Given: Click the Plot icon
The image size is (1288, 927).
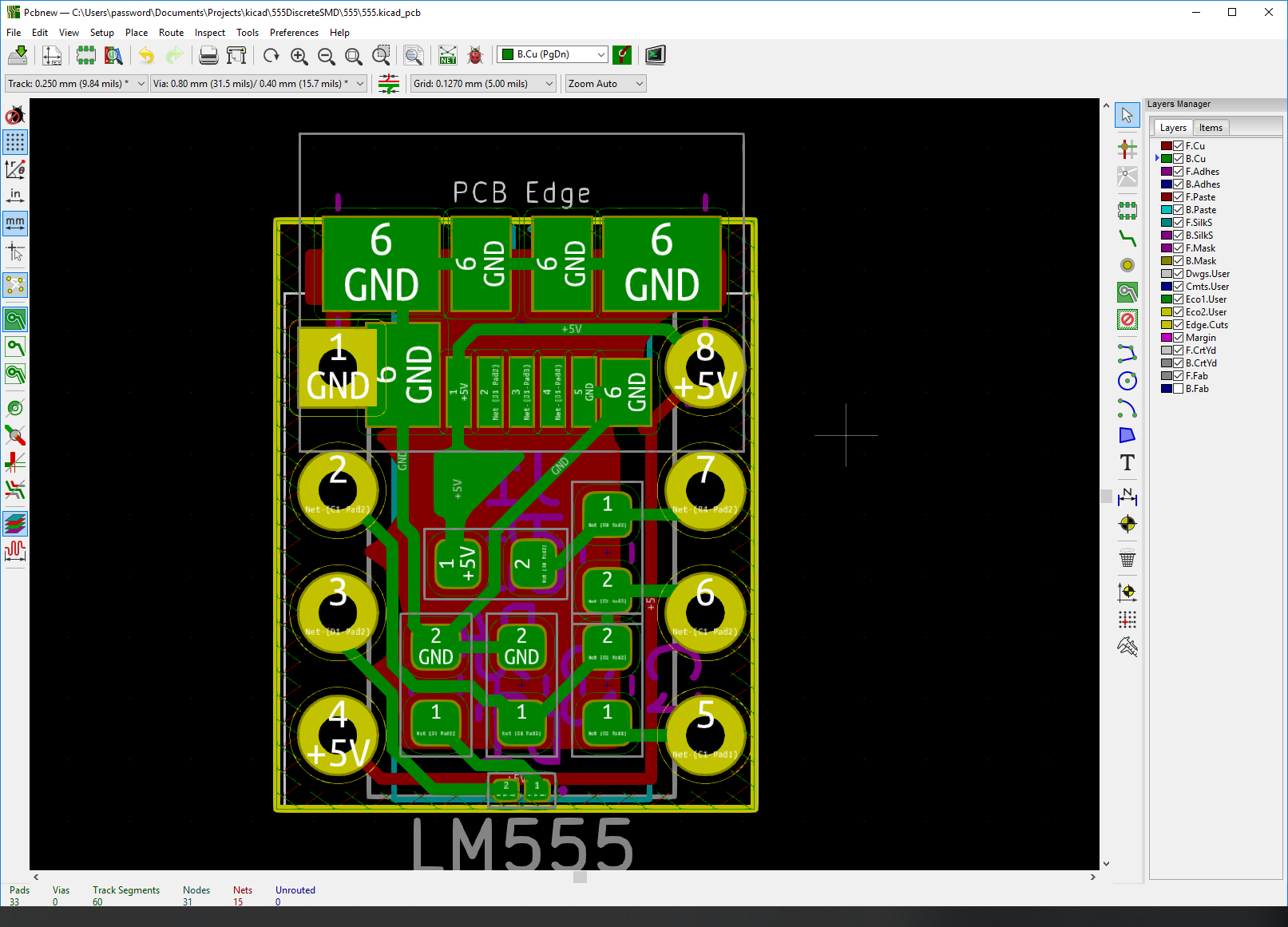Looking at the screenshot, I should coord(236,55).
